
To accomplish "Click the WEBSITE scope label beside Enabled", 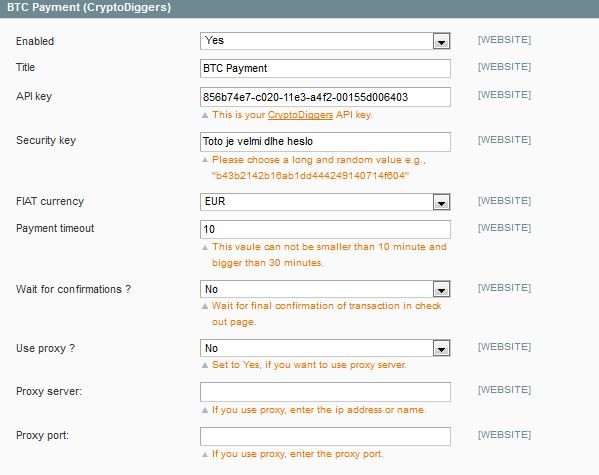I will (504, 40).
